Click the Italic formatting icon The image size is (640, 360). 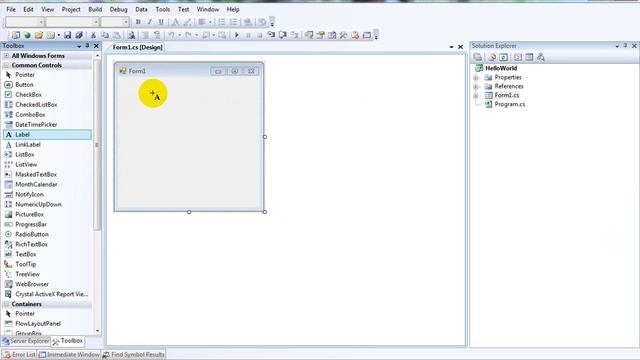click(149, 22)
